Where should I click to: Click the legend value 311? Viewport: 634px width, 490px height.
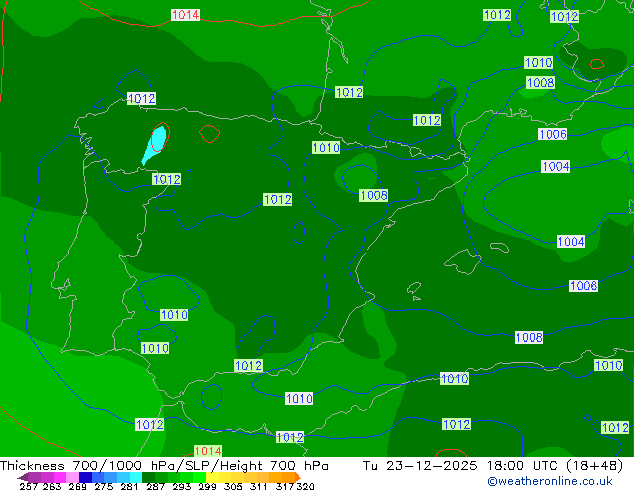[258, 486]
